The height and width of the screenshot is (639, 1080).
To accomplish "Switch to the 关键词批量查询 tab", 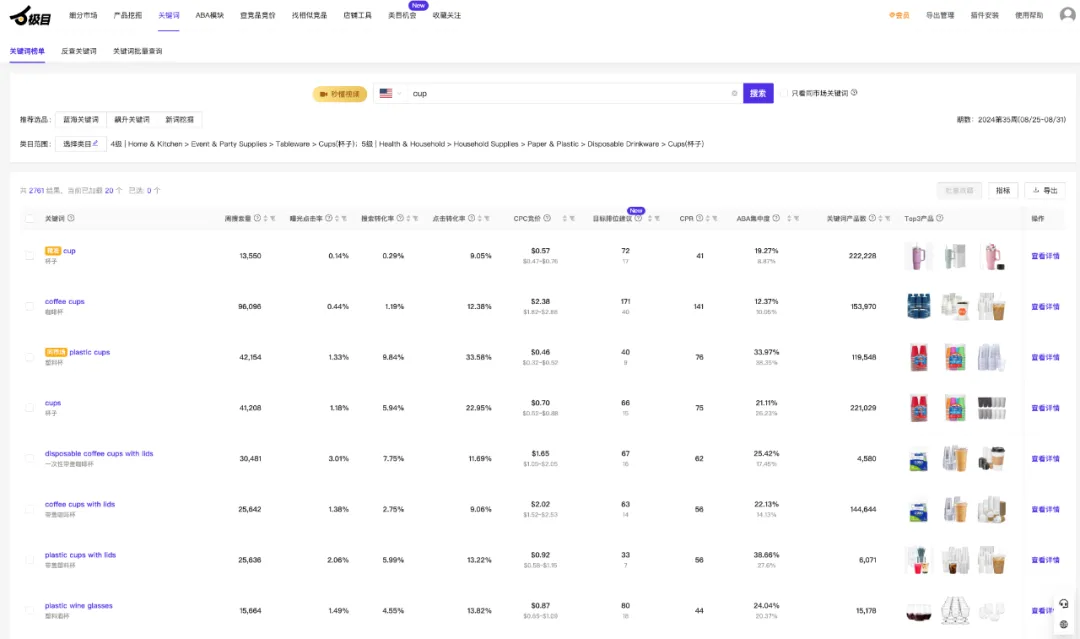I will coord(138,51).
